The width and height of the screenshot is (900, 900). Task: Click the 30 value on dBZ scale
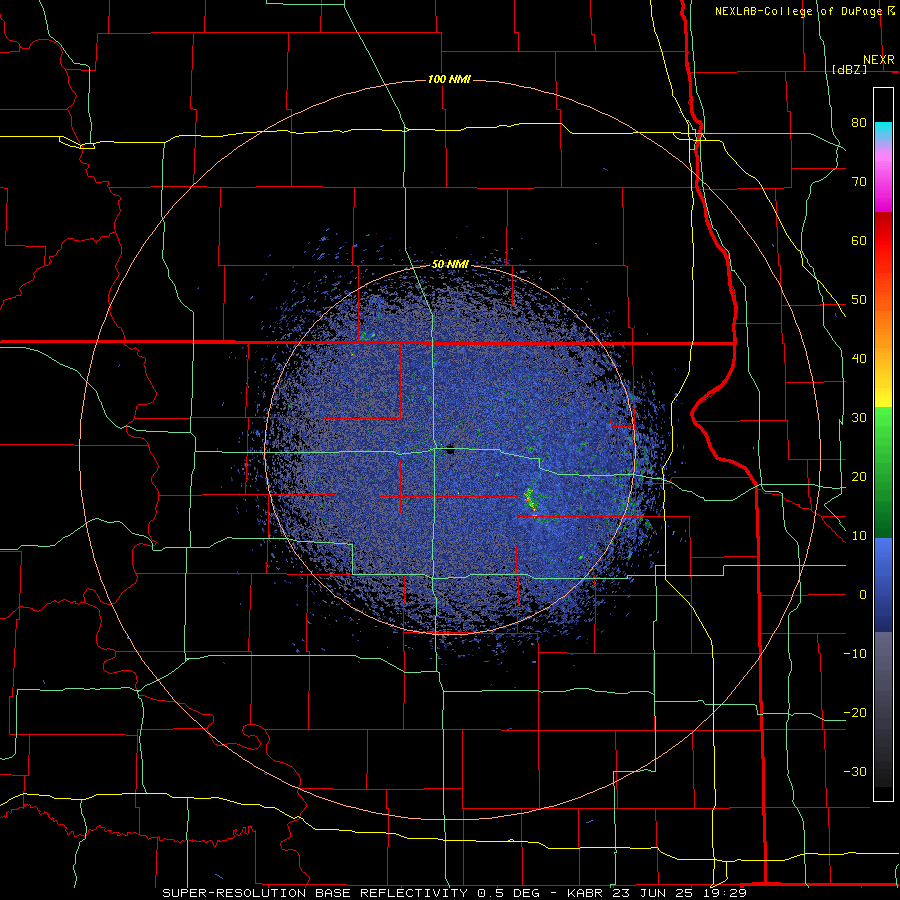point(859,418)
